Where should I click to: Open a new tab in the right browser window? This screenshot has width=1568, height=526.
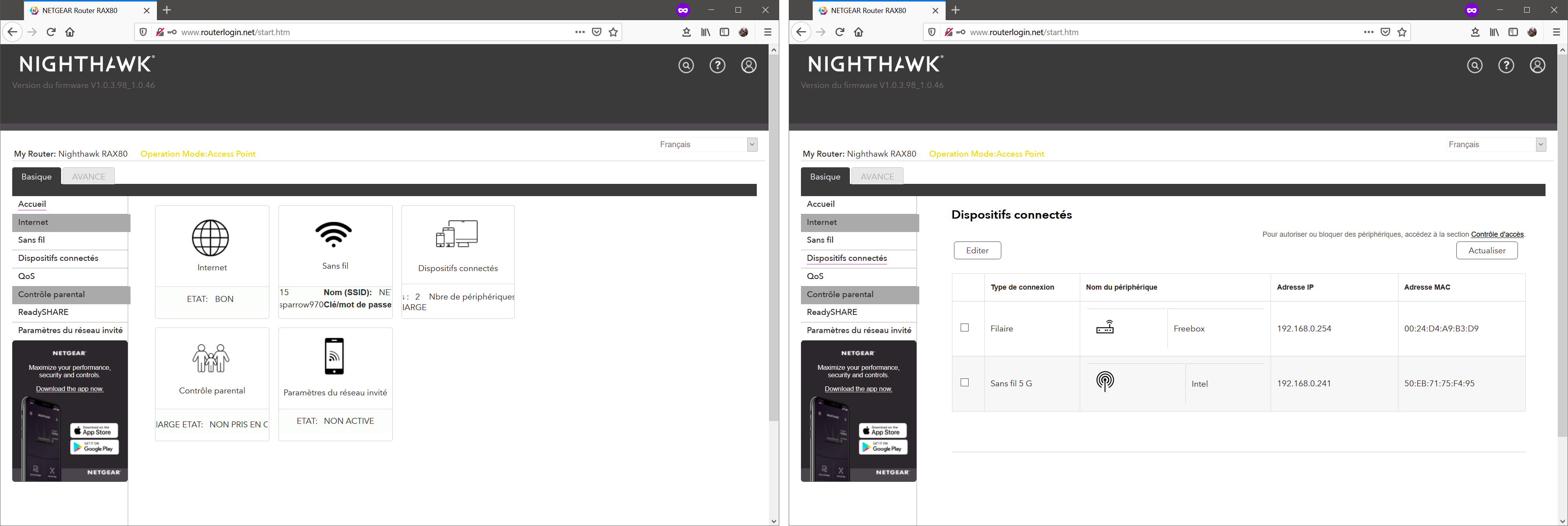point(956,10)
